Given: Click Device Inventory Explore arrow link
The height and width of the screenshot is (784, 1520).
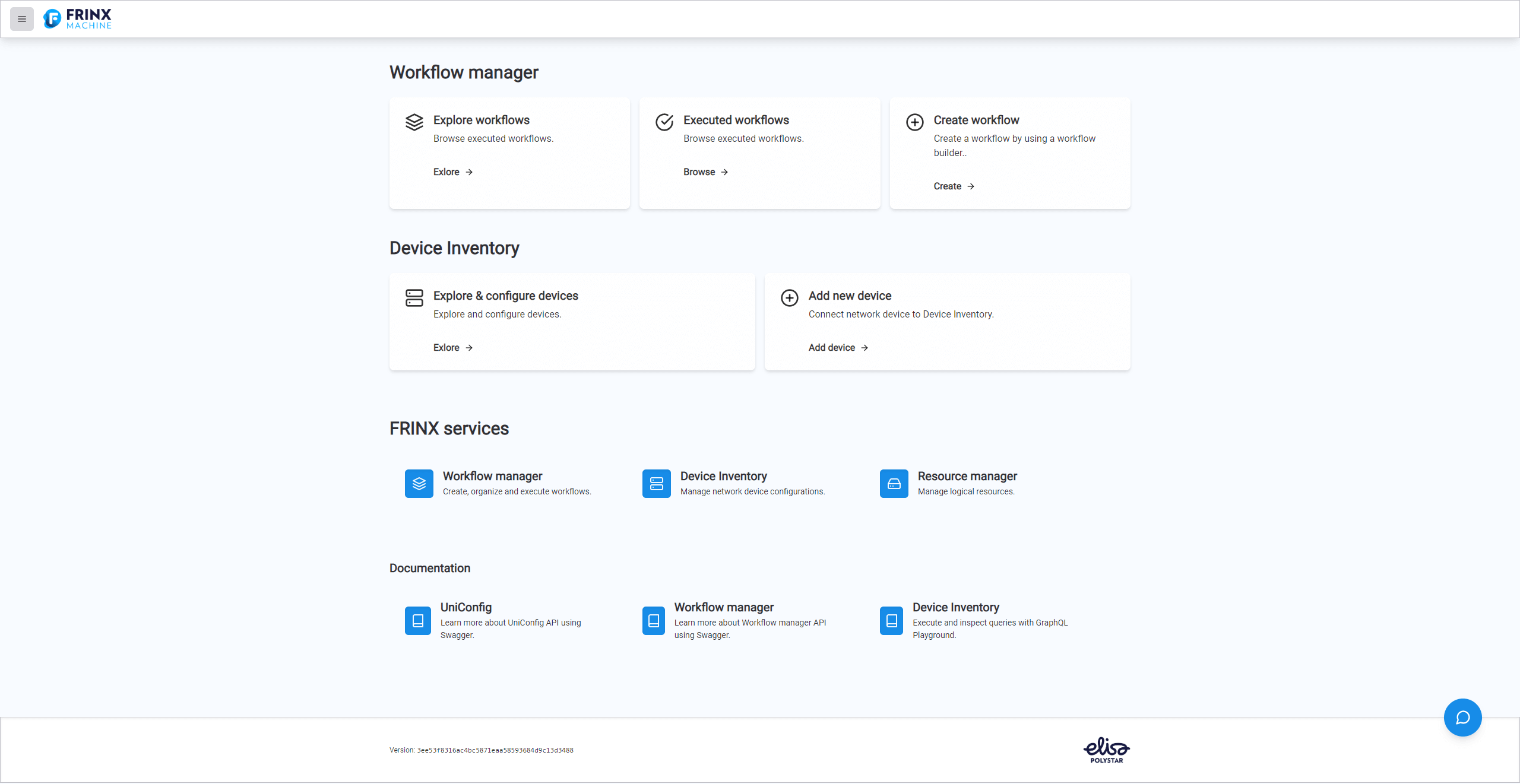Looking at the screenshot, I should coord(452,347).
